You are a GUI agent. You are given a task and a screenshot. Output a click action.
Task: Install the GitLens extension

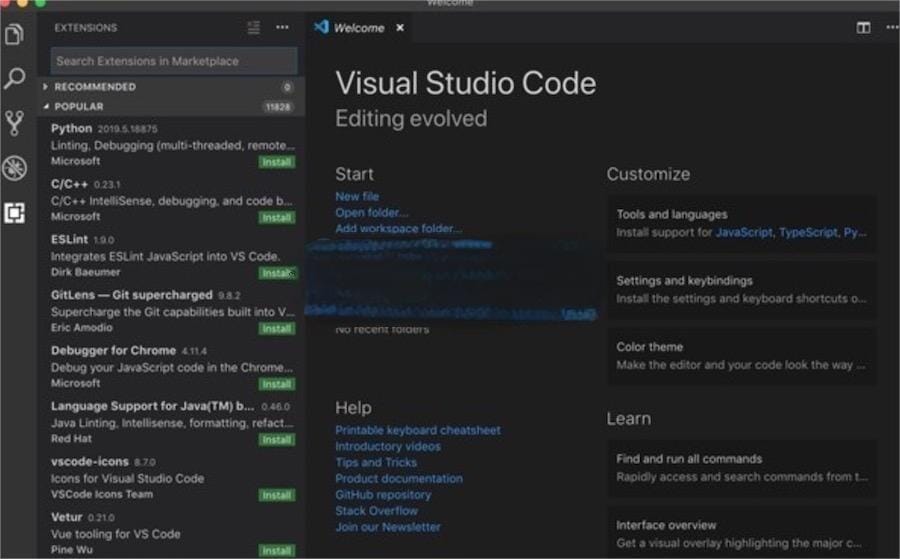[276, 328]
